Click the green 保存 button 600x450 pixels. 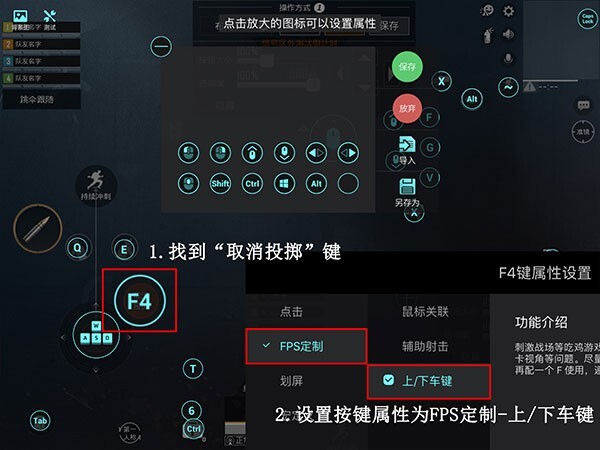tap(407, 67)
